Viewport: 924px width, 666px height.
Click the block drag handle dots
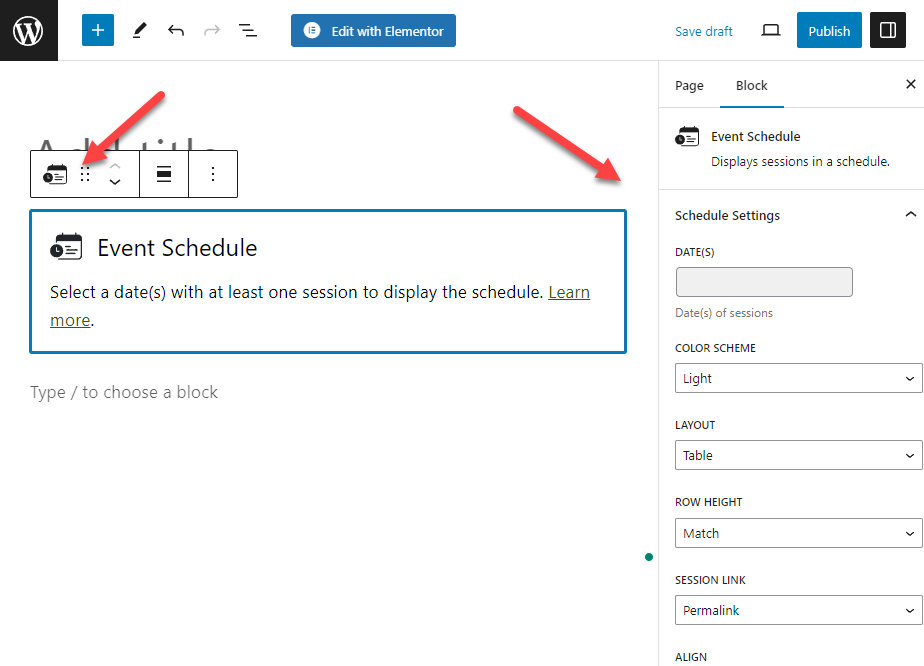pos(85,174)
